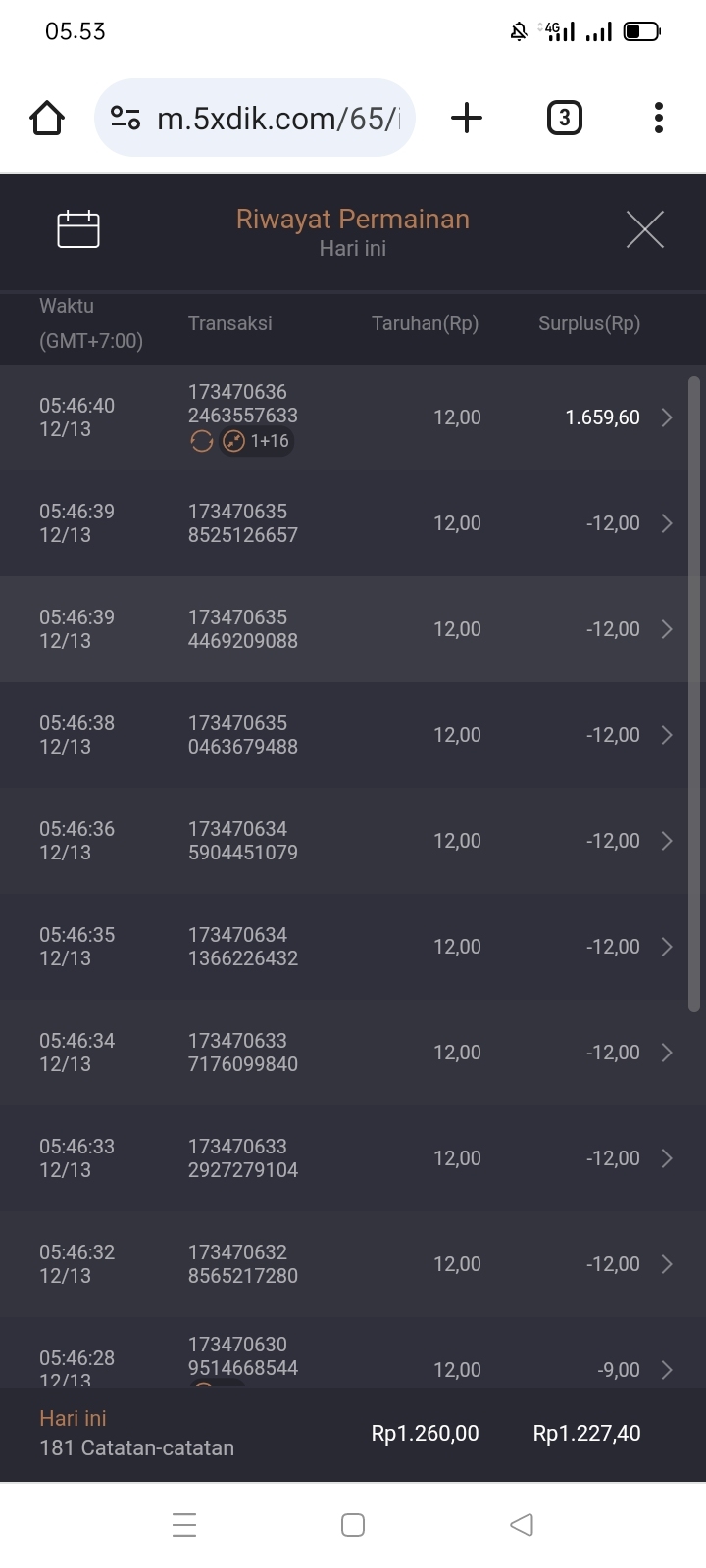Select transaction 173470633 7176099840
Screen dimensions: 706x1568
(x=243, y=1053)
